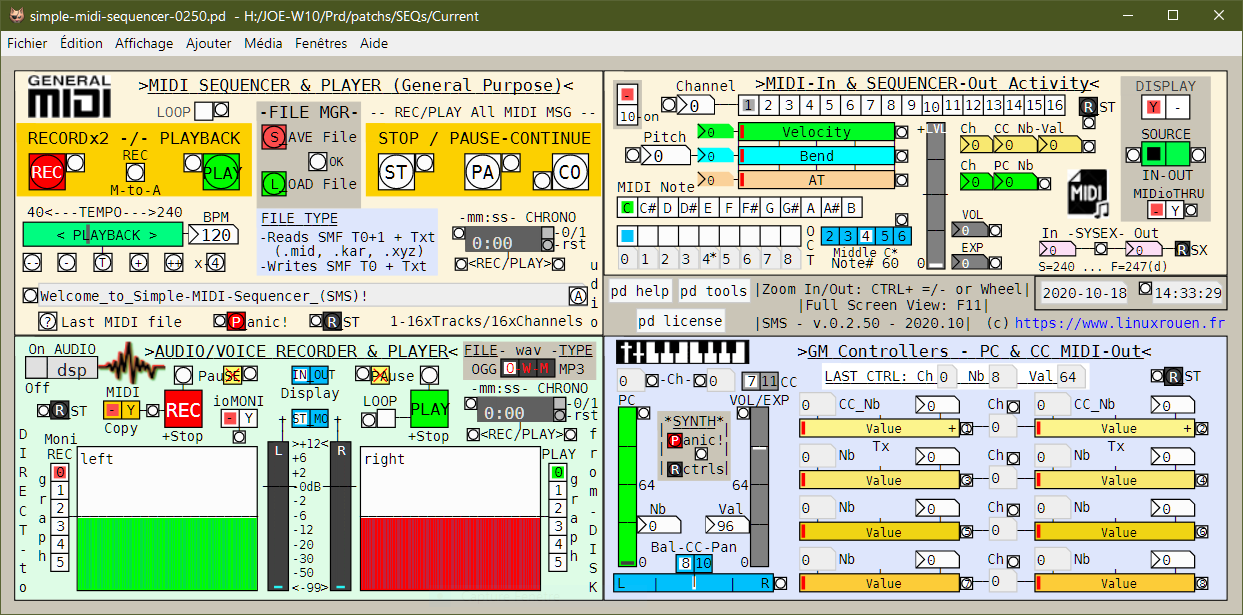The width and height of the screenshot is (1243, 615).
Task: Click the SYNTH Rctrls reset button
Action: pos(676,469)
